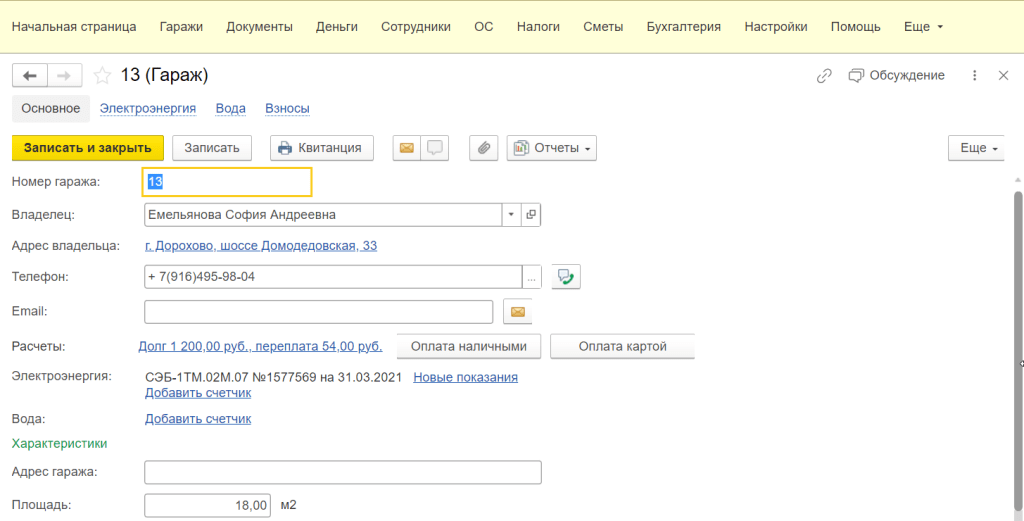This screenshot has width=1024, height=521.
Task: Open the three-dot options menu
Action: point(974,75)
